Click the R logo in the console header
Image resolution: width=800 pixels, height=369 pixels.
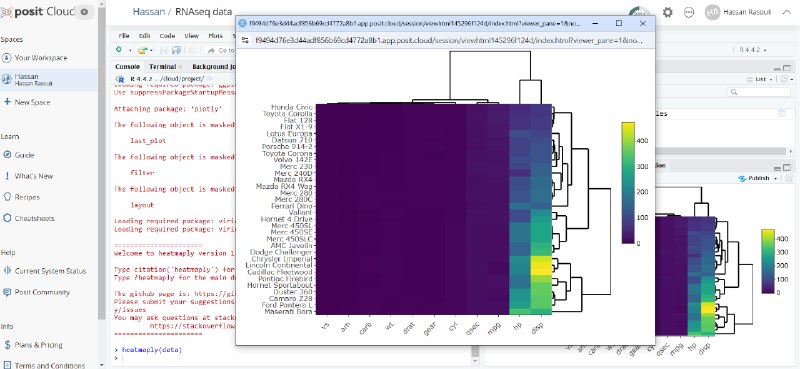pos(120,79)
